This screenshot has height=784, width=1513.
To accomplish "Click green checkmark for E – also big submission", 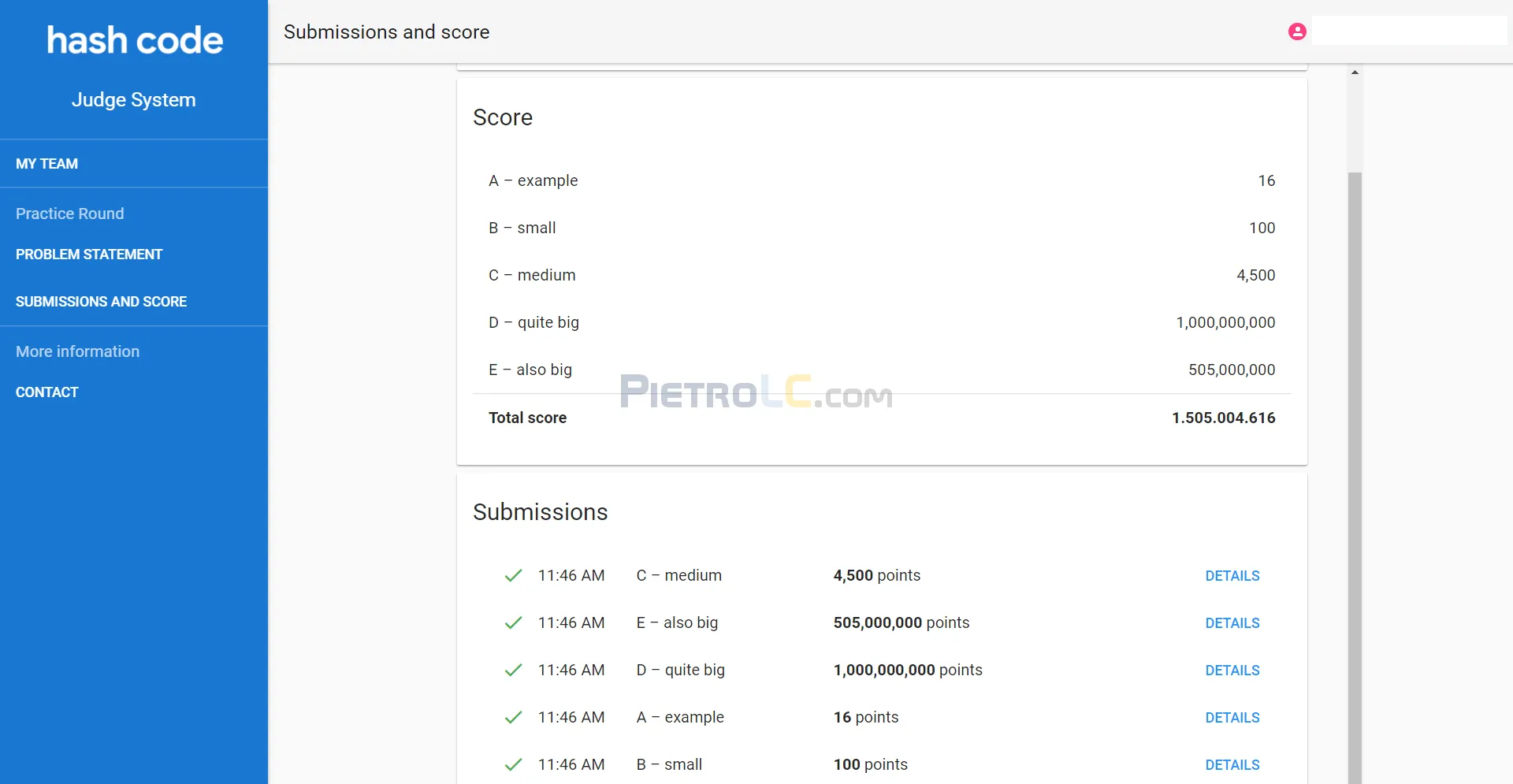I will [514, 623].
